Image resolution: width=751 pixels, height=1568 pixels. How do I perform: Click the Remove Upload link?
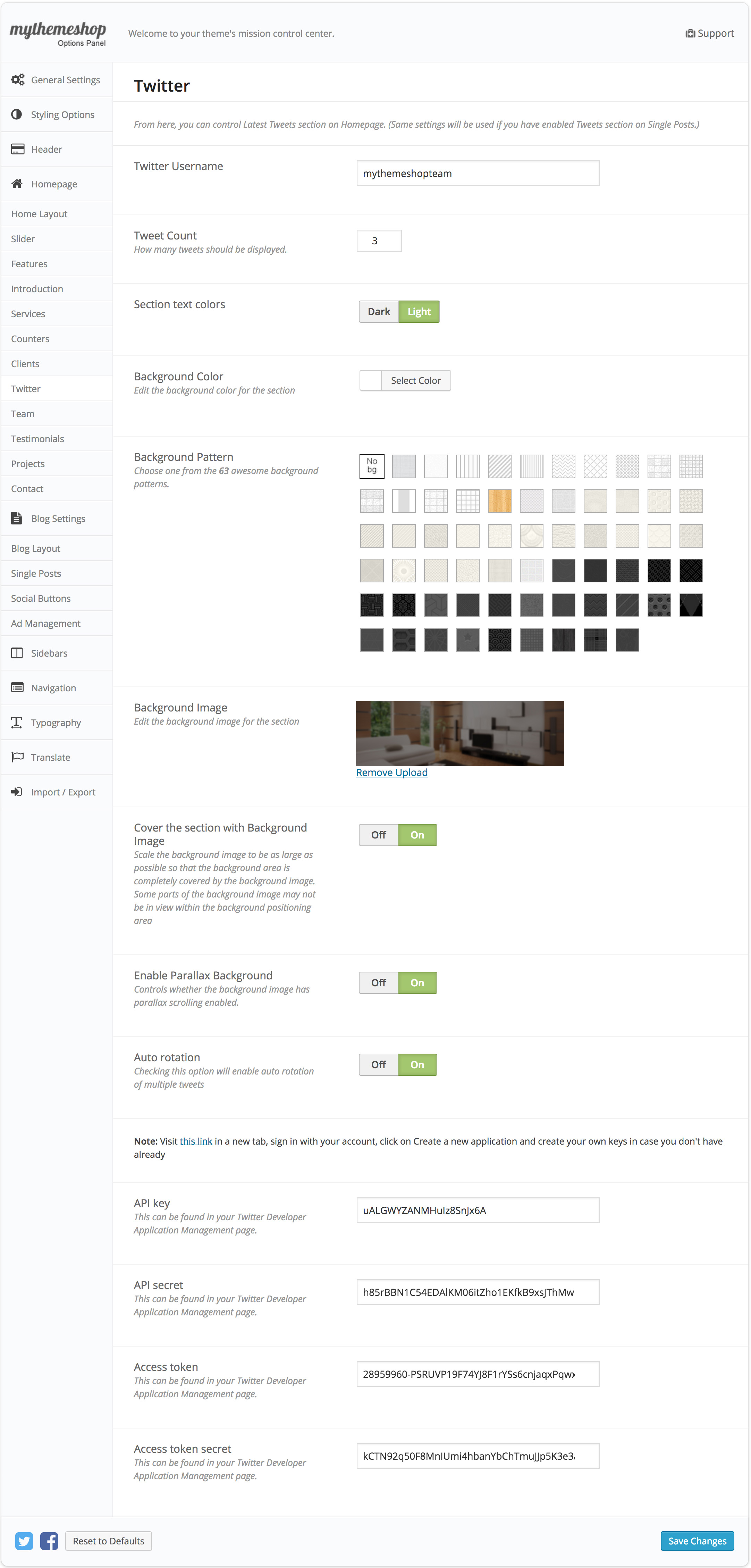coord(391,773)
